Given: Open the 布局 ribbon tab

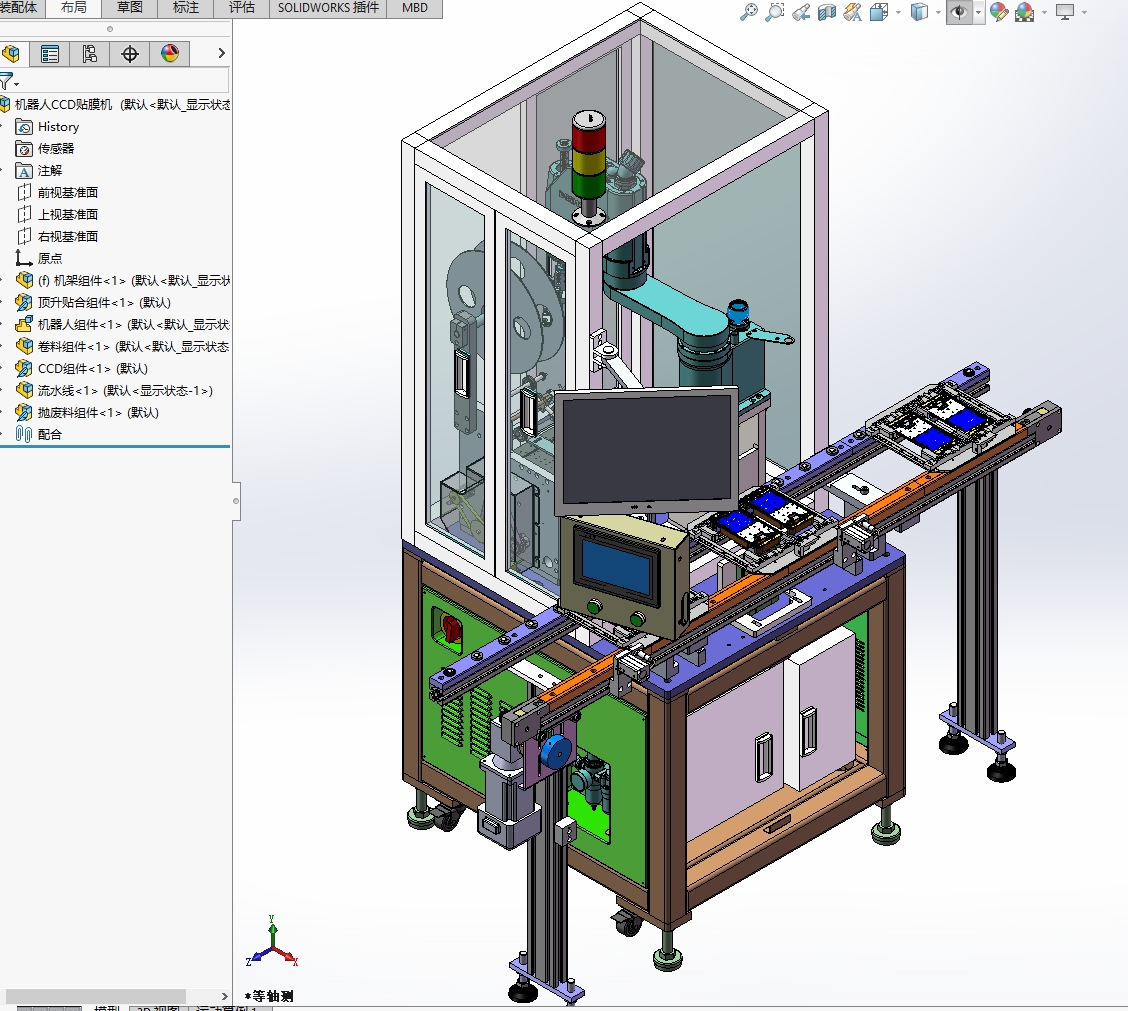Looking at the screenshot, I should tap(73, 8).
